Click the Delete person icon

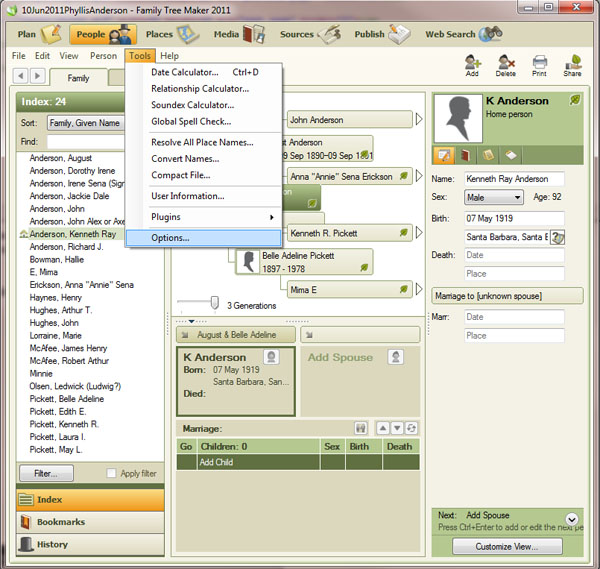tap(506, 65)
